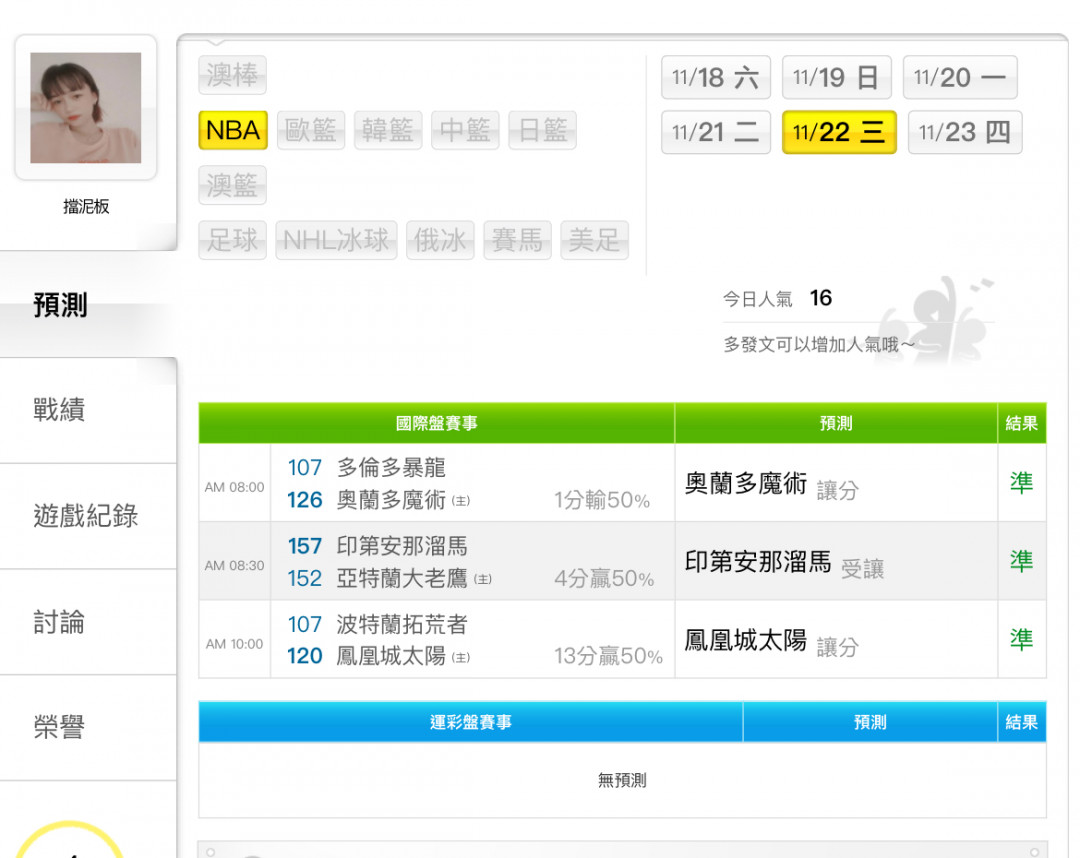This screenshot has height=858, width=1080.
Task: Select the 中籃 league filter
Action: tap(465, 130)
